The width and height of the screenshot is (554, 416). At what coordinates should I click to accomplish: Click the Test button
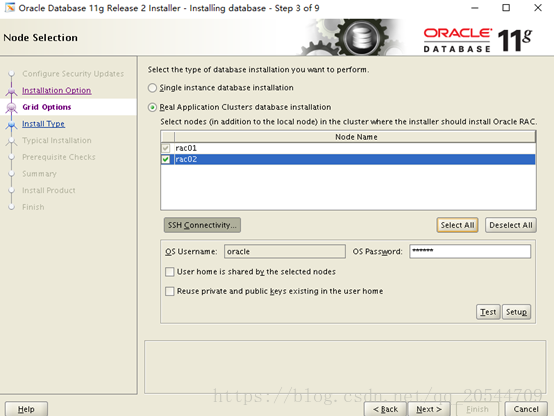[x=488, y=312]
